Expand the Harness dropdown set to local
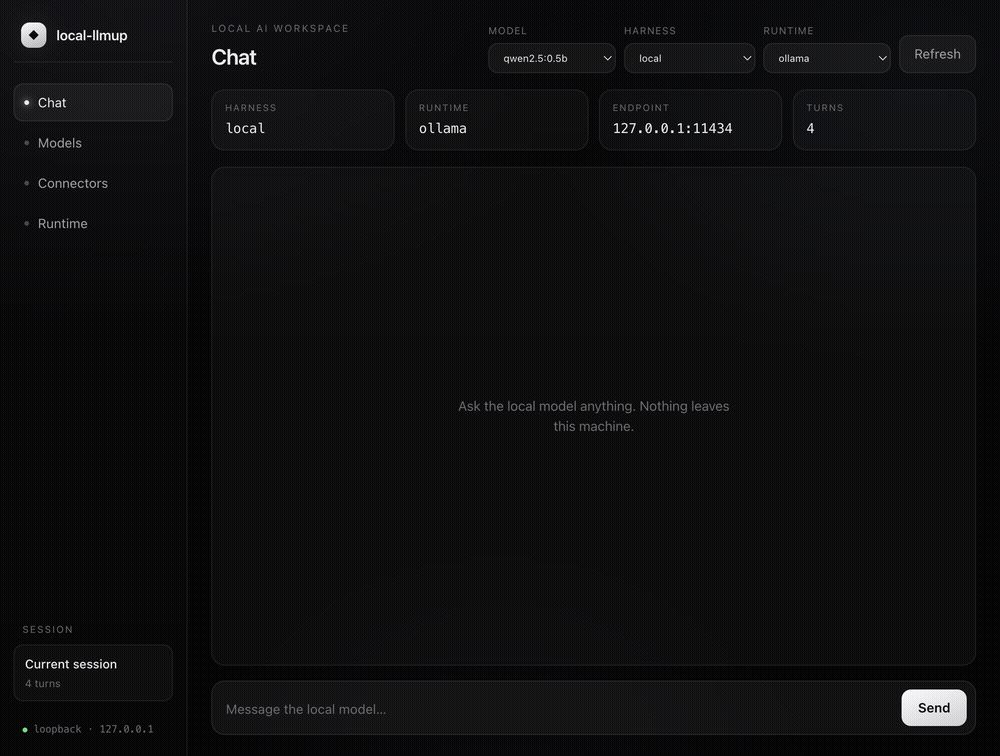 689,58
